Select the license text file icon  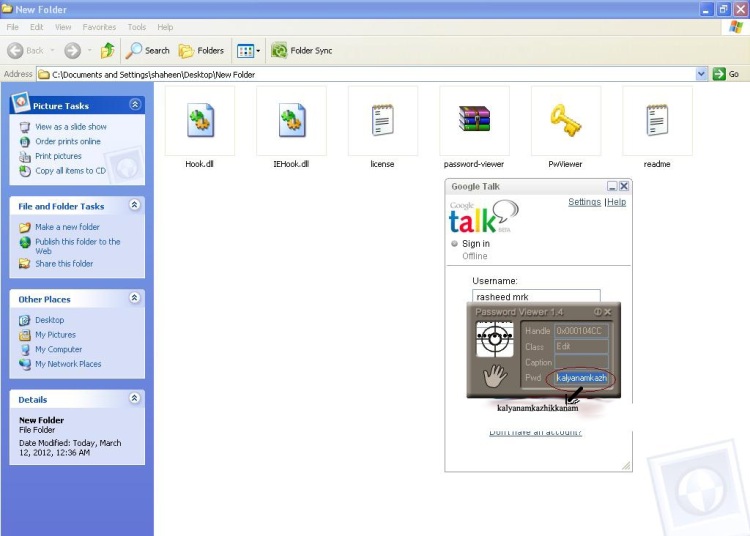pos(383,120)
